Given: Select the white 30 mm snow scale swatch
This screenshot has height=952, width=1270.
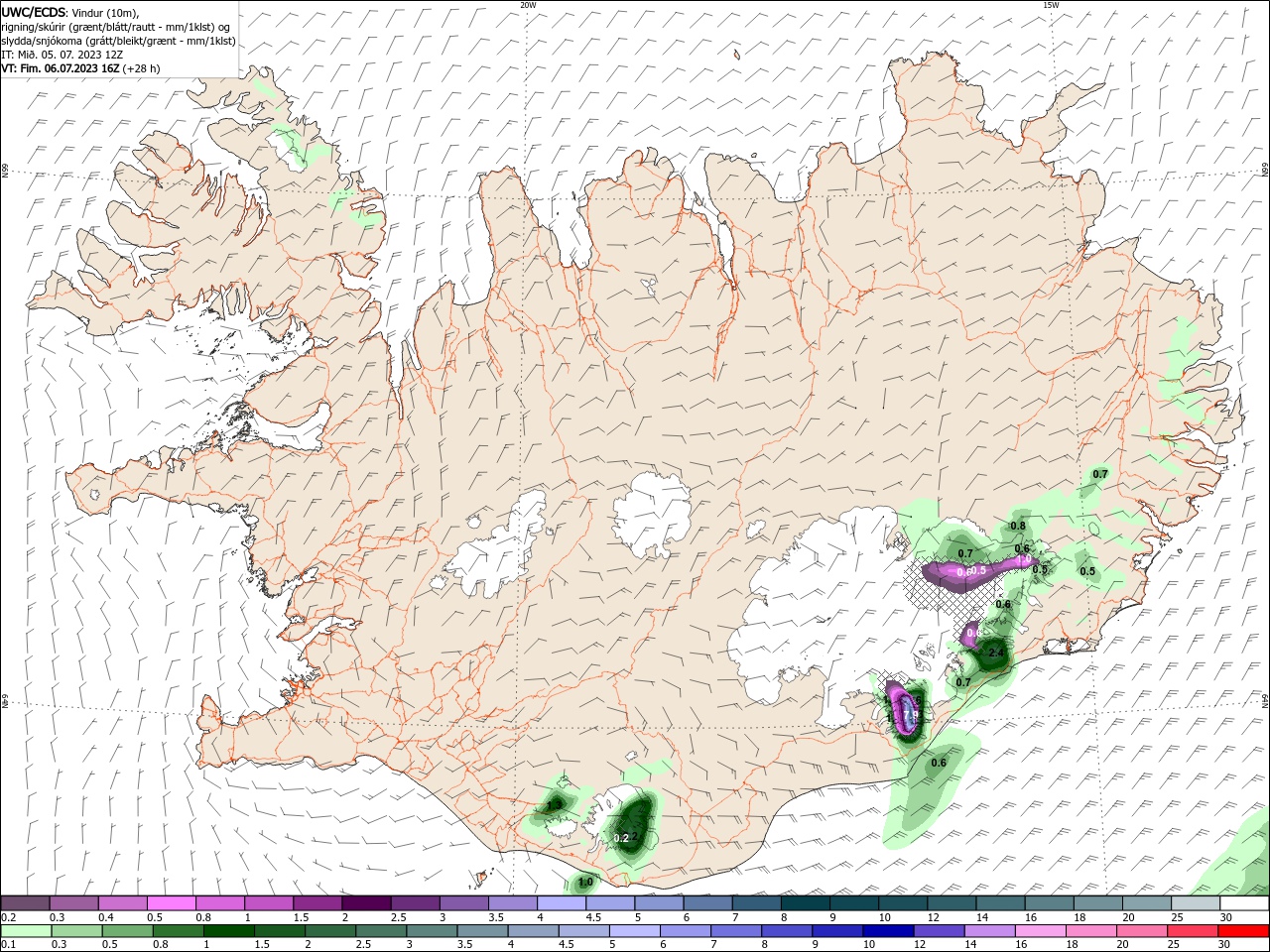Looking at the screenshot, I should tap(1243, 903).
